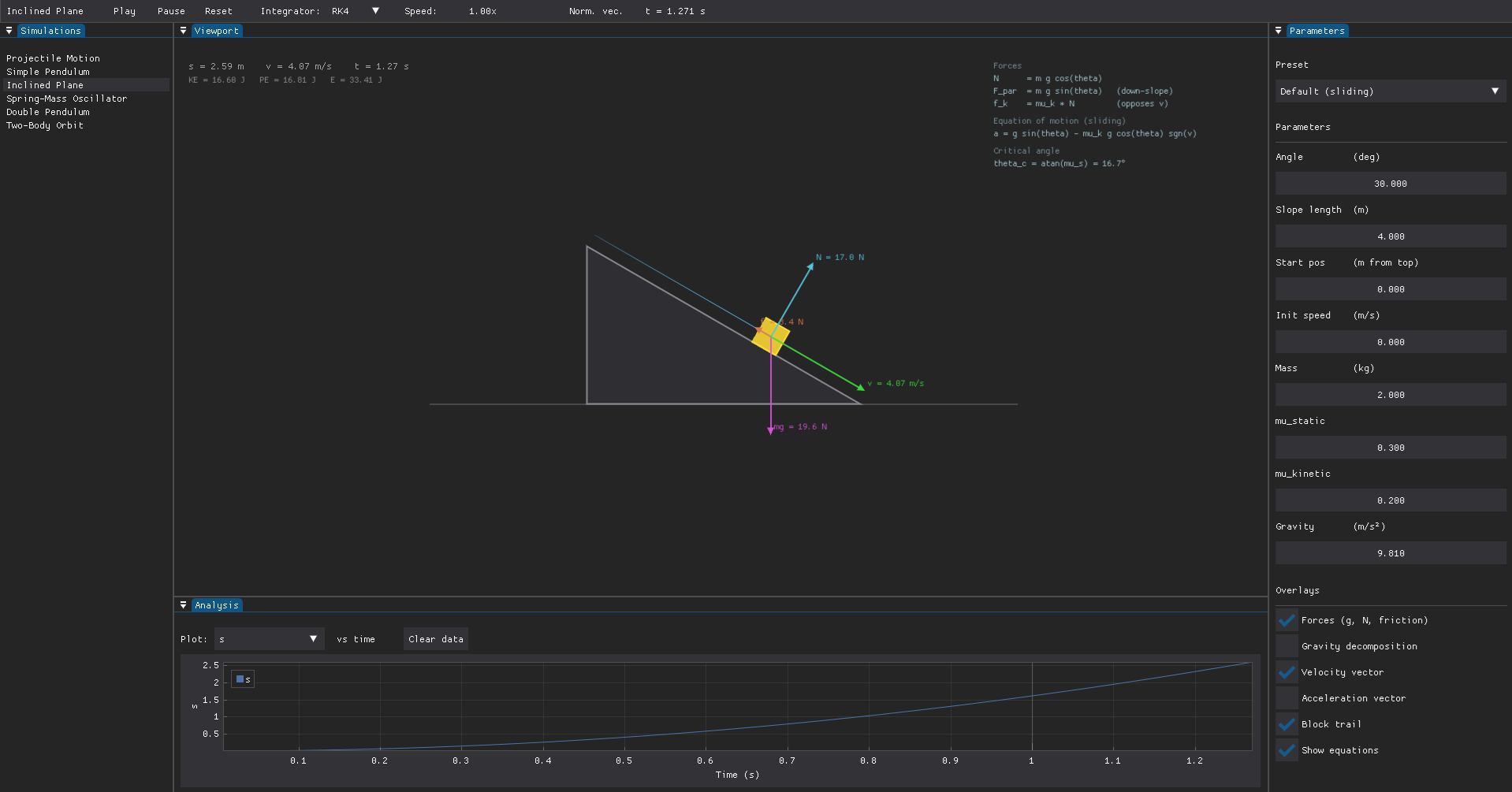This screenshot has width=1512, height=792.
Task: Click the mg = 19.6 N label
Action: coord(801,426)
